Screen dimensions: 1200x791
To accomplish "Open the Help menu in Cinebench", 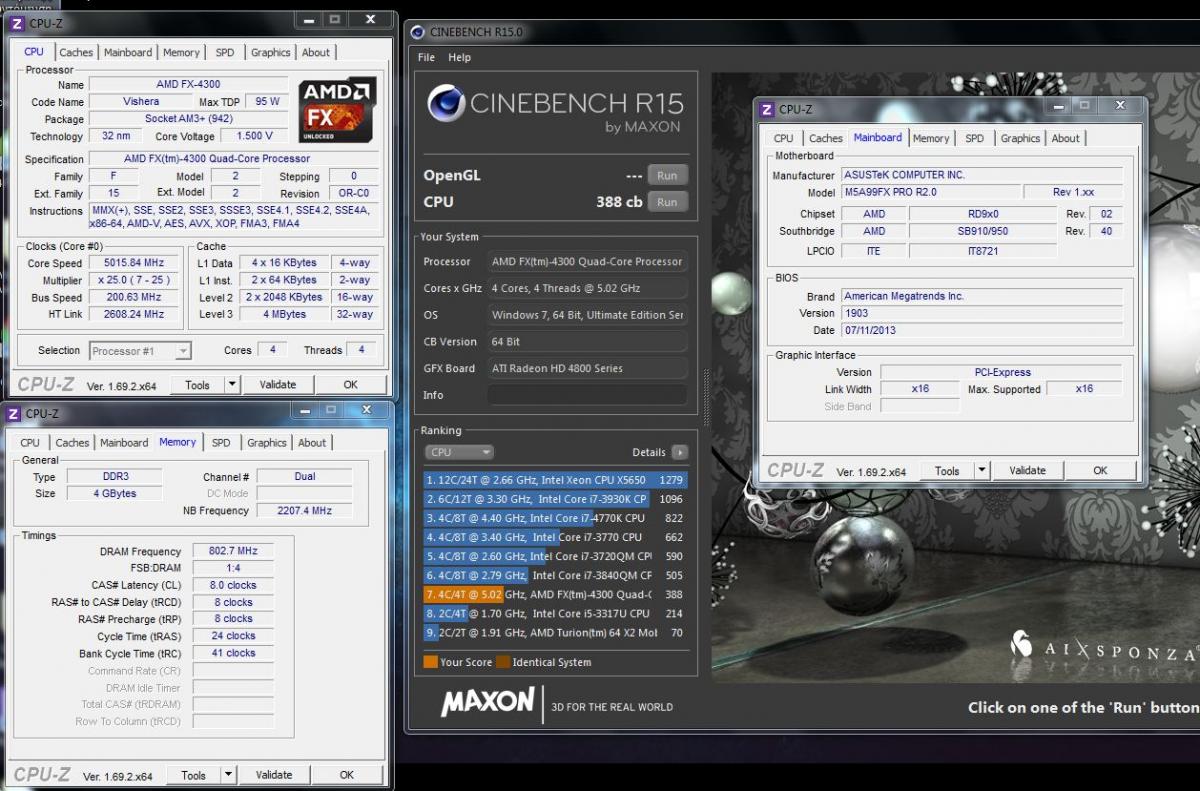I will pos(459,57).
